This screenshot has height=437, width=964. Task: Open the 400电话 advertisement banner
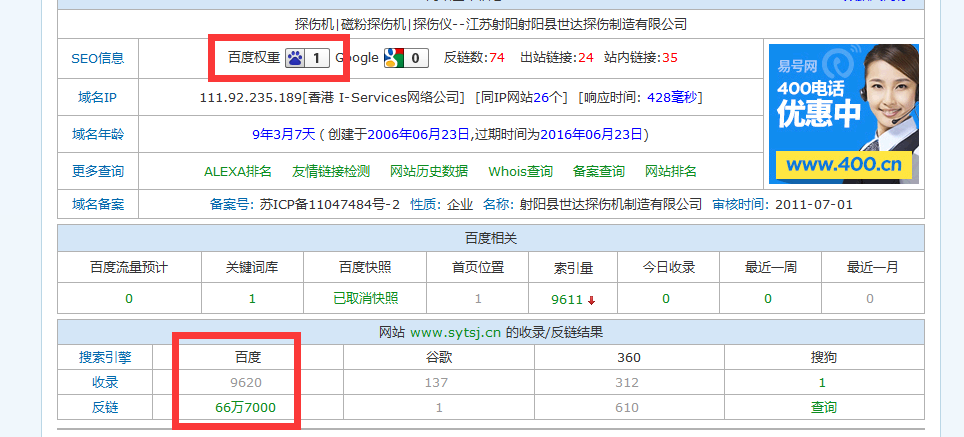841,114
